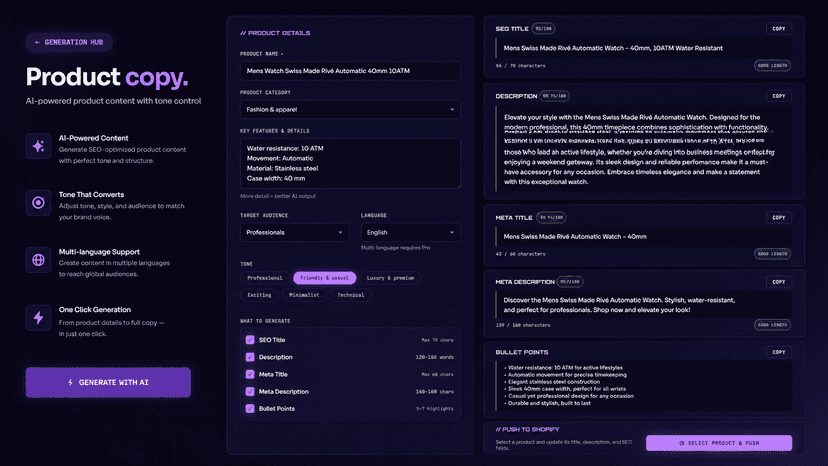
Task: Click Select Product & Push button
Action: point(719,443)
